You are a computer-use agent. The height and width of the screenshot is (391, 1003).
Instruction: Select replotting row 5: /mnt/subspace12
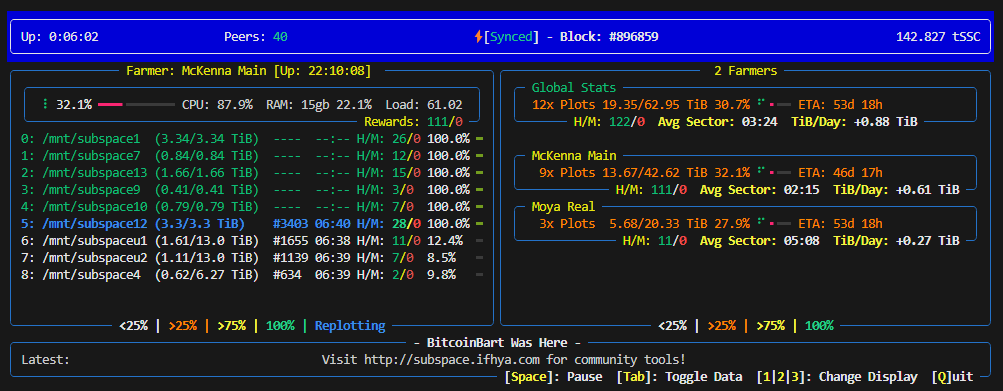(252, 223)
